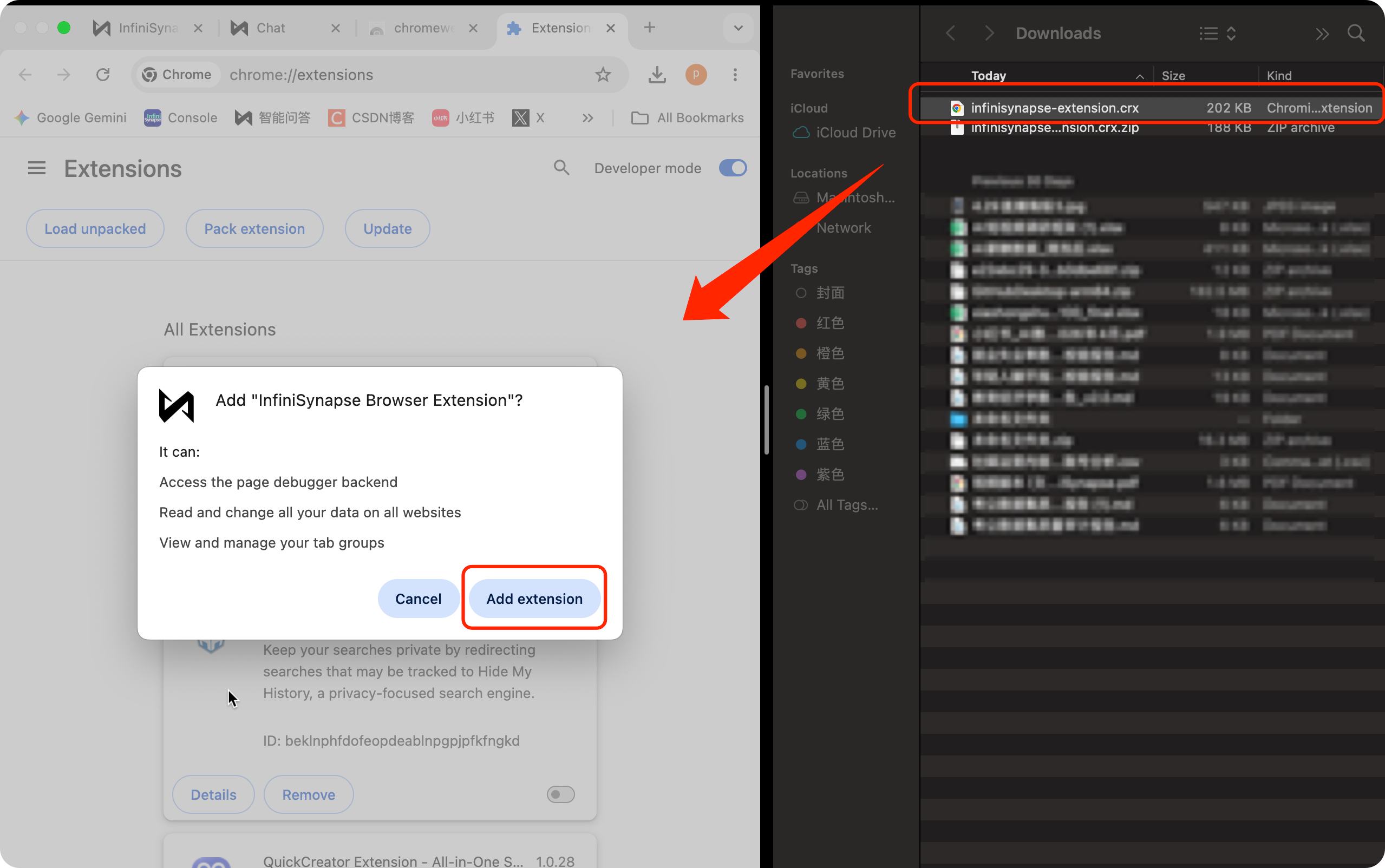Click the Update extensions button
This screenshot has width=1385, height=868.
click(x=388, y=228)
